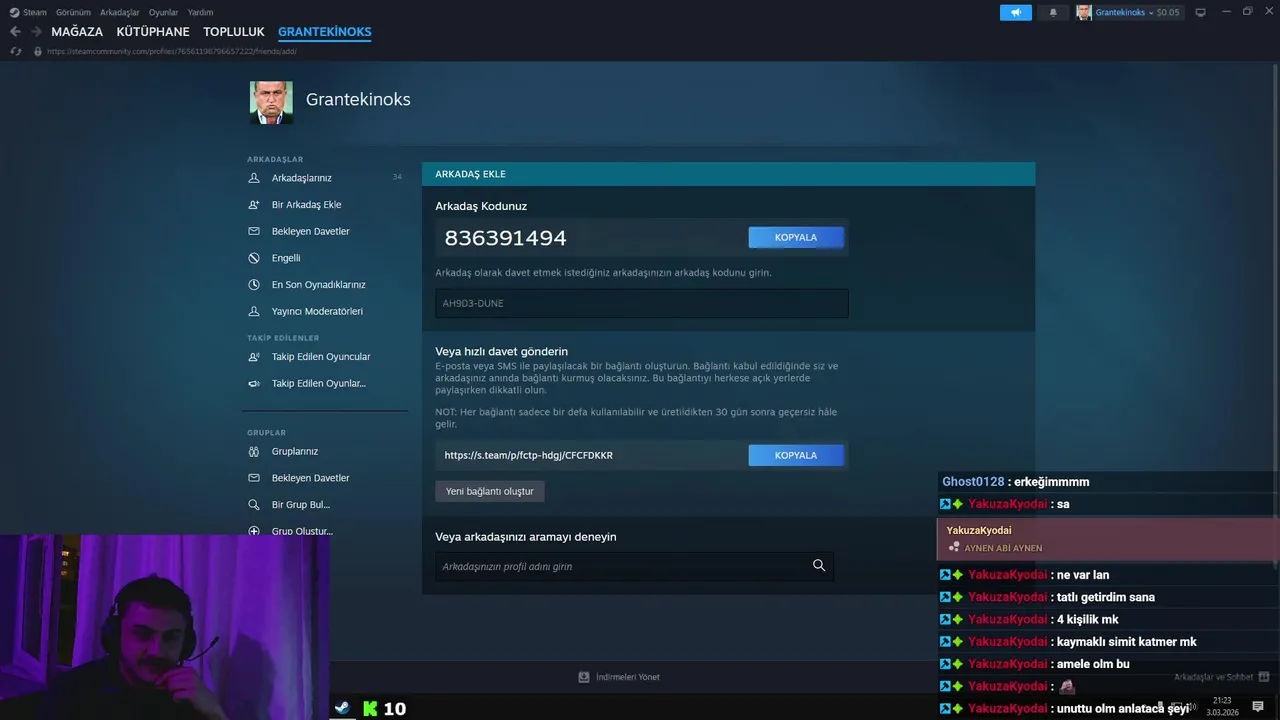Screen dimensions: 1280x720
Task: Open the notifications bell
Action: coord(1053,12)
